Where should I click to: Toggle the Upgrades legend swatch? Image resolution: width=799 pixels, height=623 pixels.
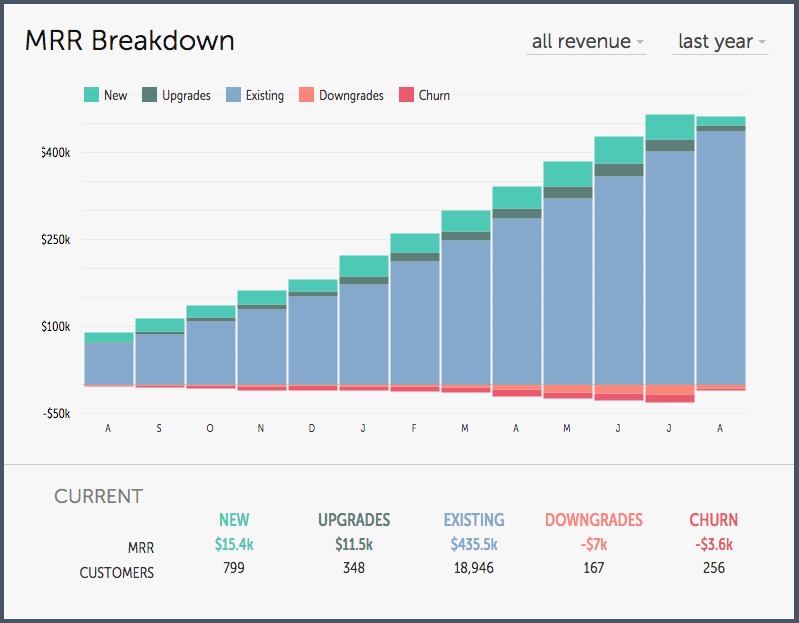(x=149, y=95)
